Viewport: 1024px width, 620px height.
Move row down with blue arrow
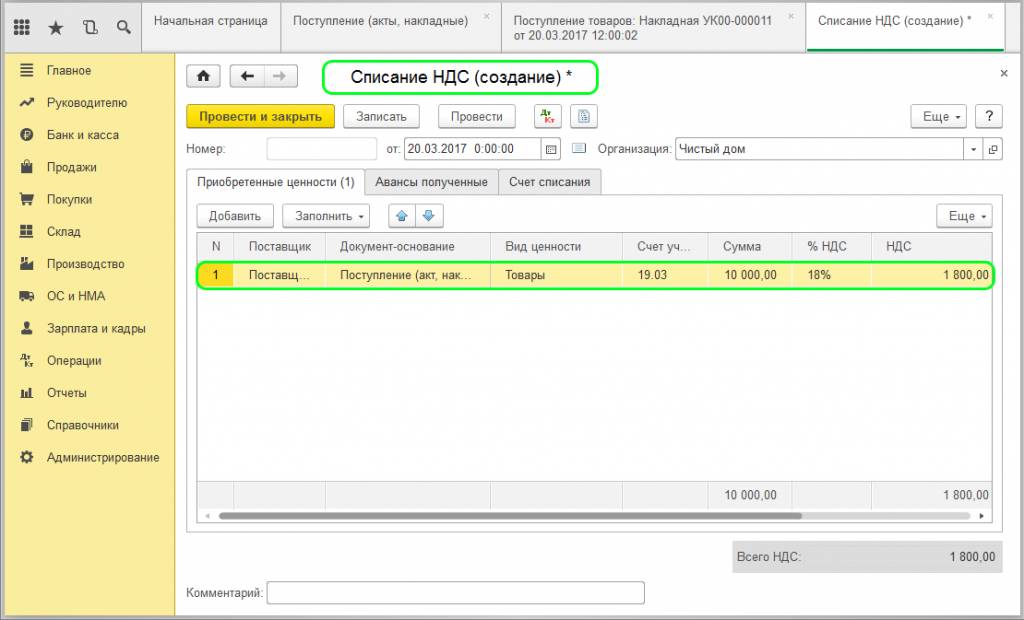coord(429,216)
